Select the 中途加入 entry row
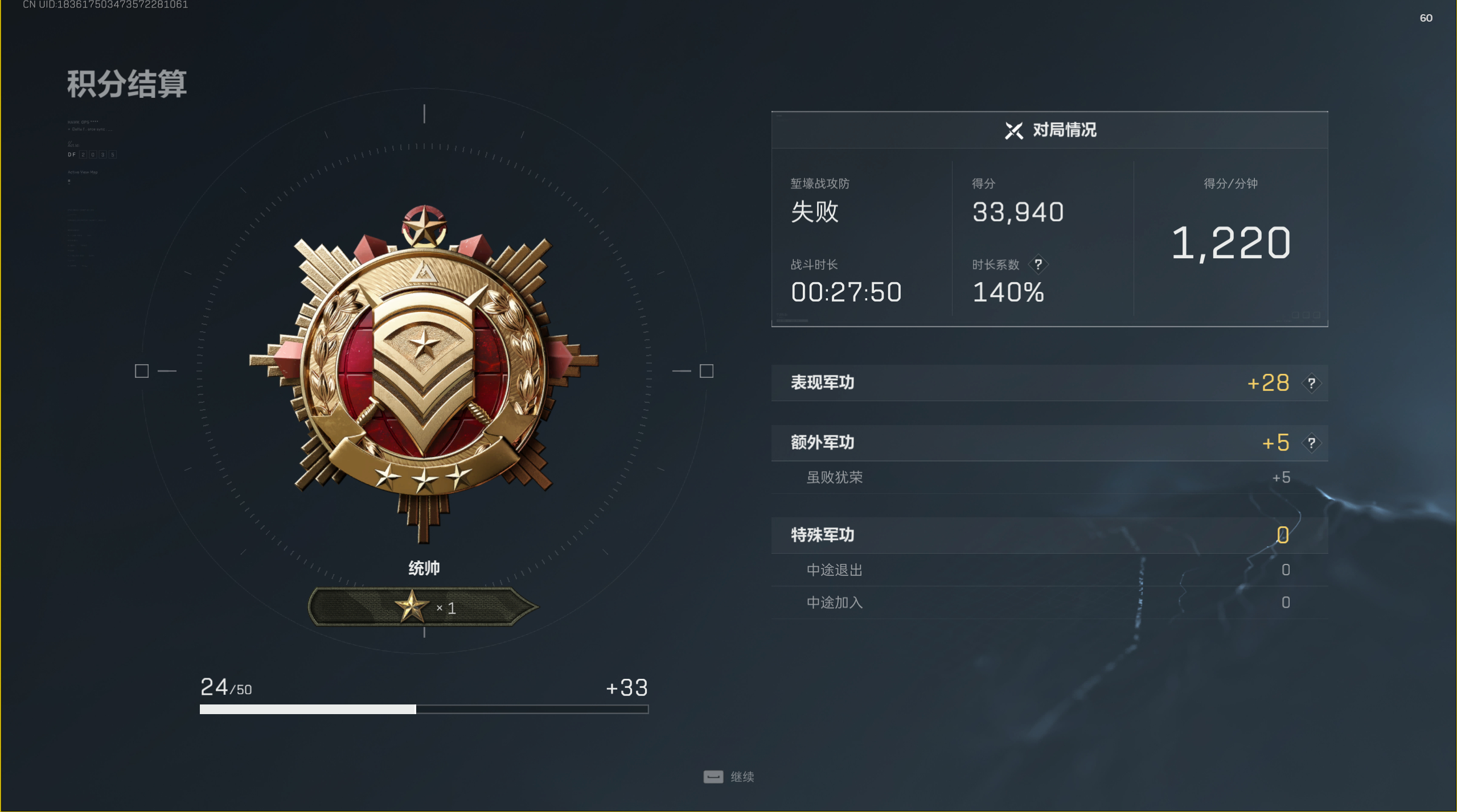 coord(1049,603)
